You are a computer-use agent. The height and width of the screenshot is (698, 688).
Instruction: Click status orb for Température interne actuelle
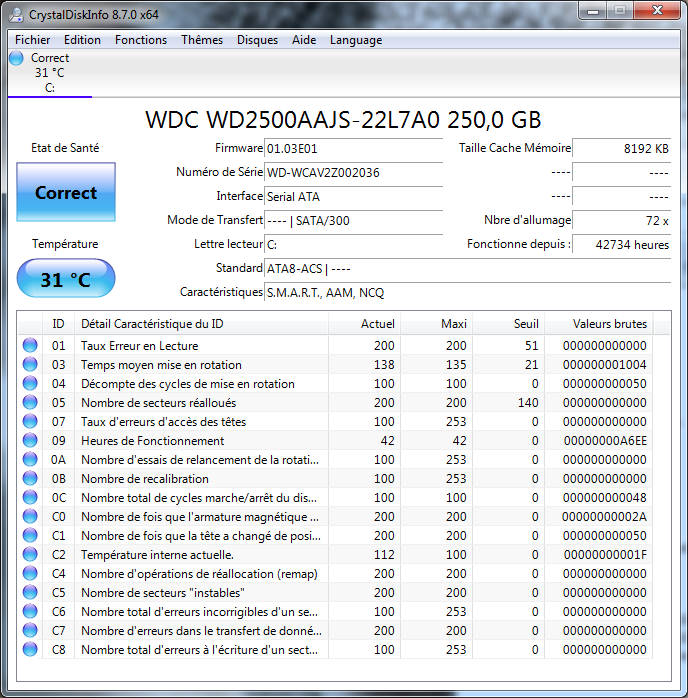click(x=30, y=555)
